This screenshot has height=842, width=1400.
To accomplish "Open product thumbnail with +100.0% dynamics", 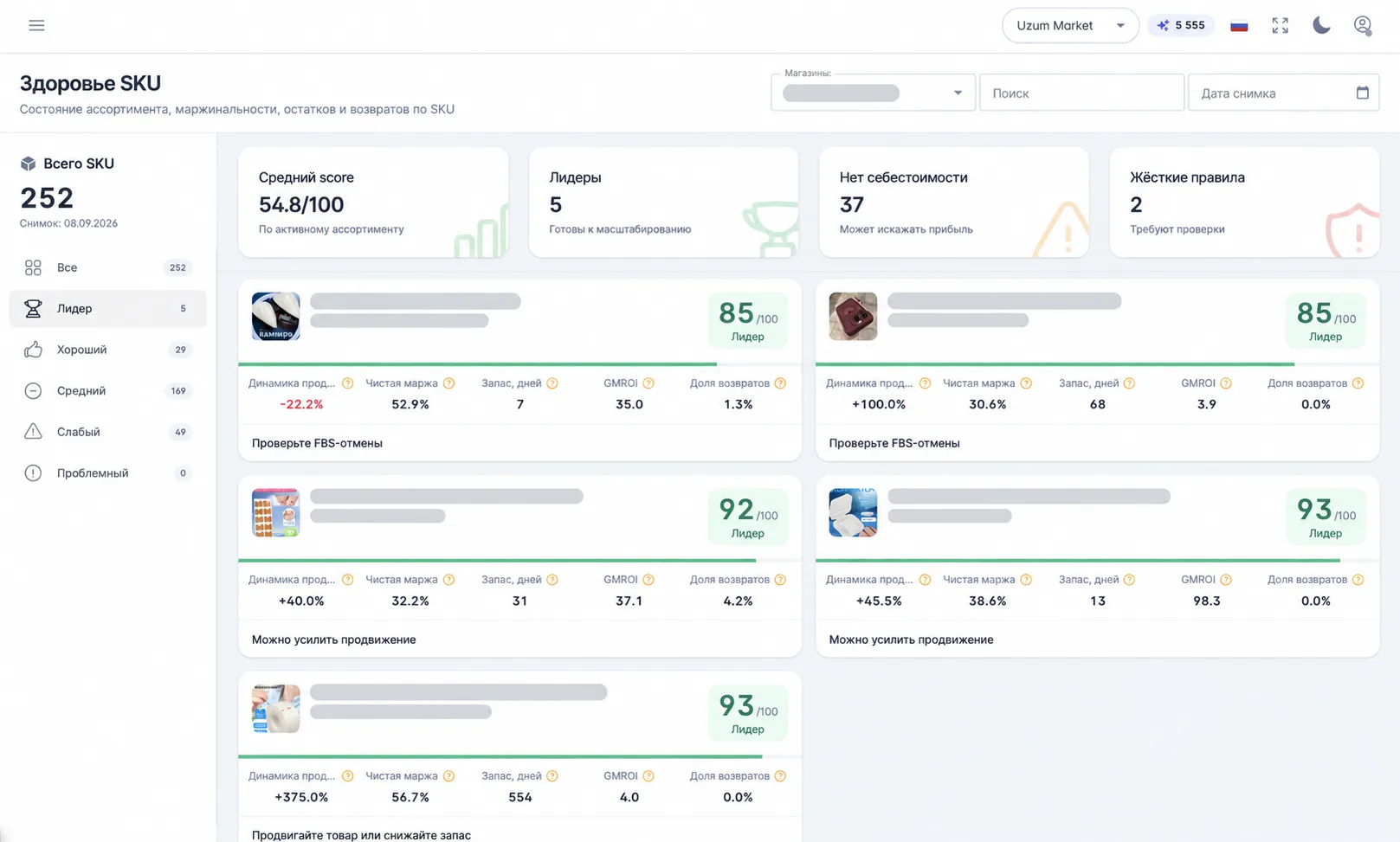I will [x=853, y=316].
